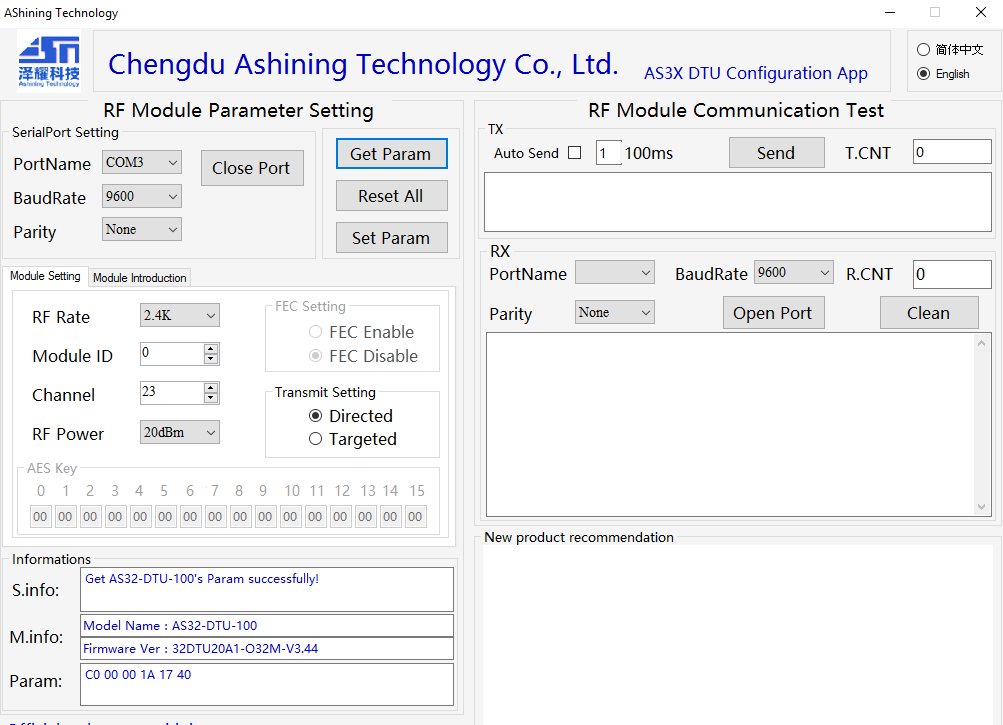Toggle the Auto Send checkbox
The image size is (1003, 725).
click(574, 152)
